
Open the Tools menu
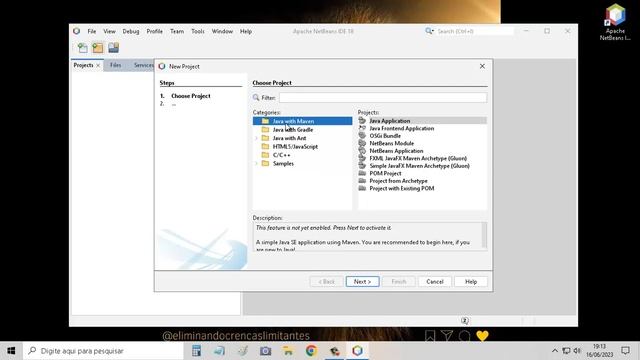[198, 31]
